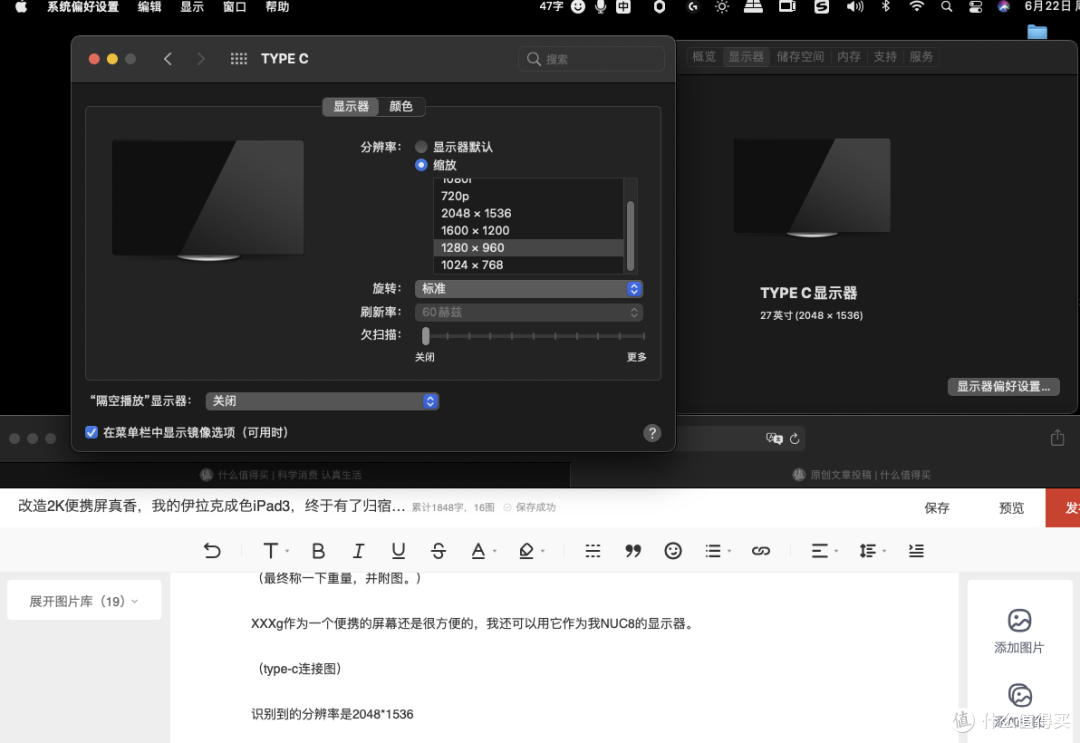Open the 旋转 dropdown set to 标准

528,288
